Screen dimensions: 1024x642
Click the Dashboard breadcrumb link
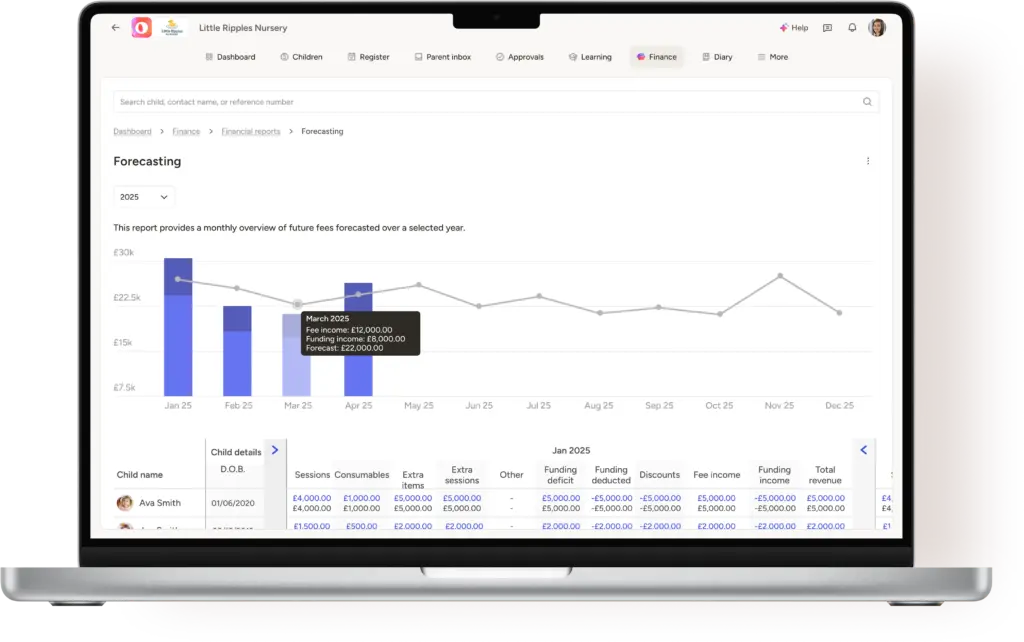coord(132,132)
